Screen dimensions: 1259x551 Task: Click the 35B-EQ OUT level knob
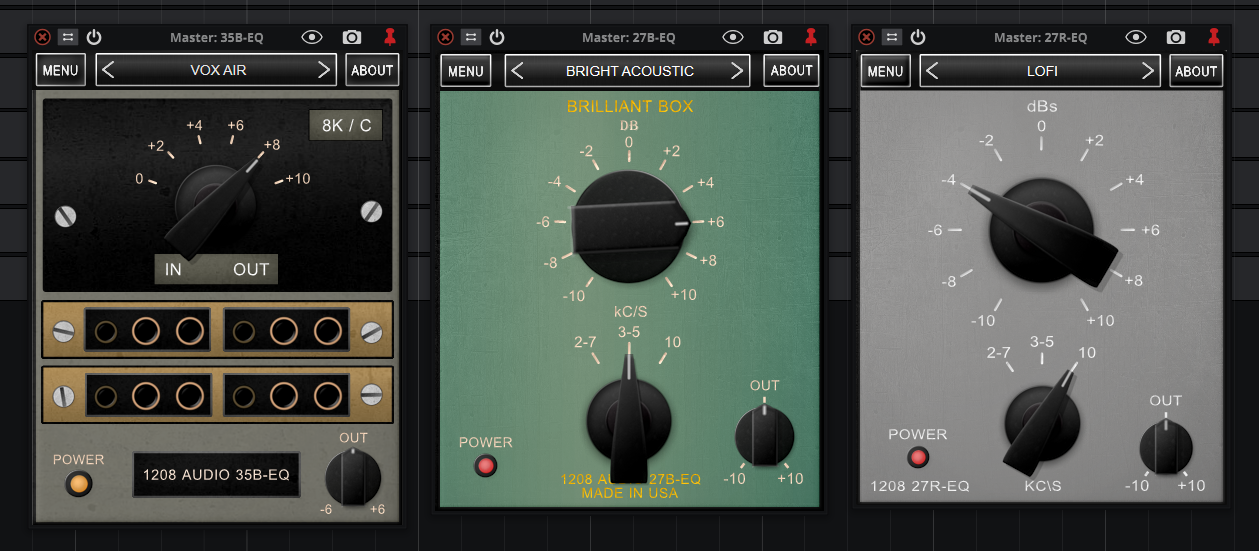(x=353, y=476)
